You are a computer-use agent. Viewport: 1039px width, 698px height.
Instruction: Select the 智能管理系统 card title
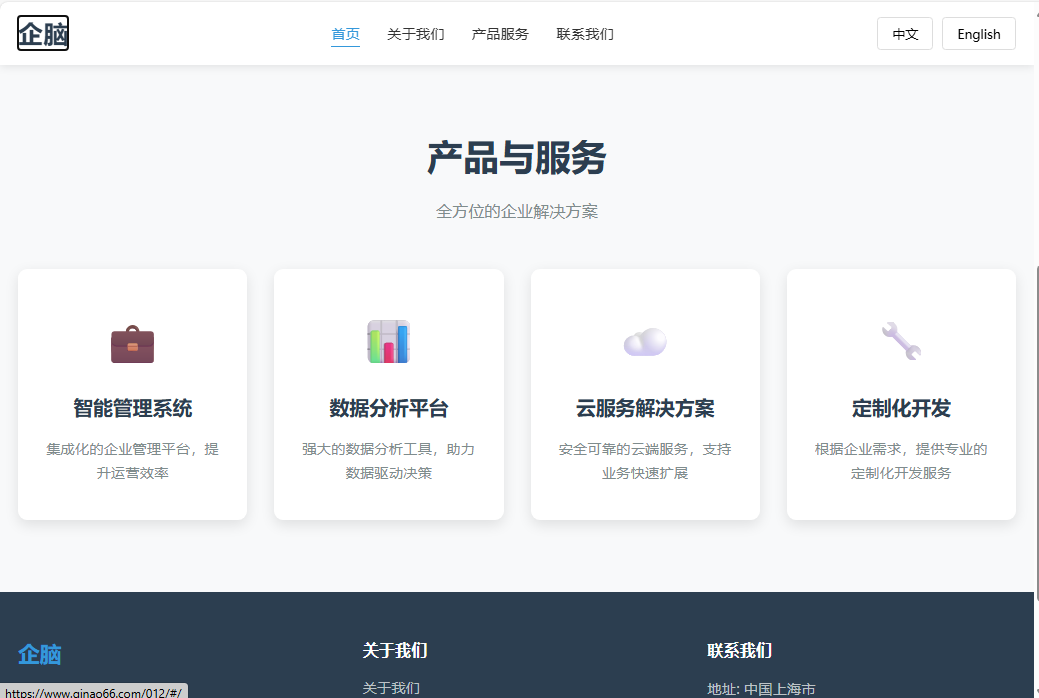coord(132,409)
